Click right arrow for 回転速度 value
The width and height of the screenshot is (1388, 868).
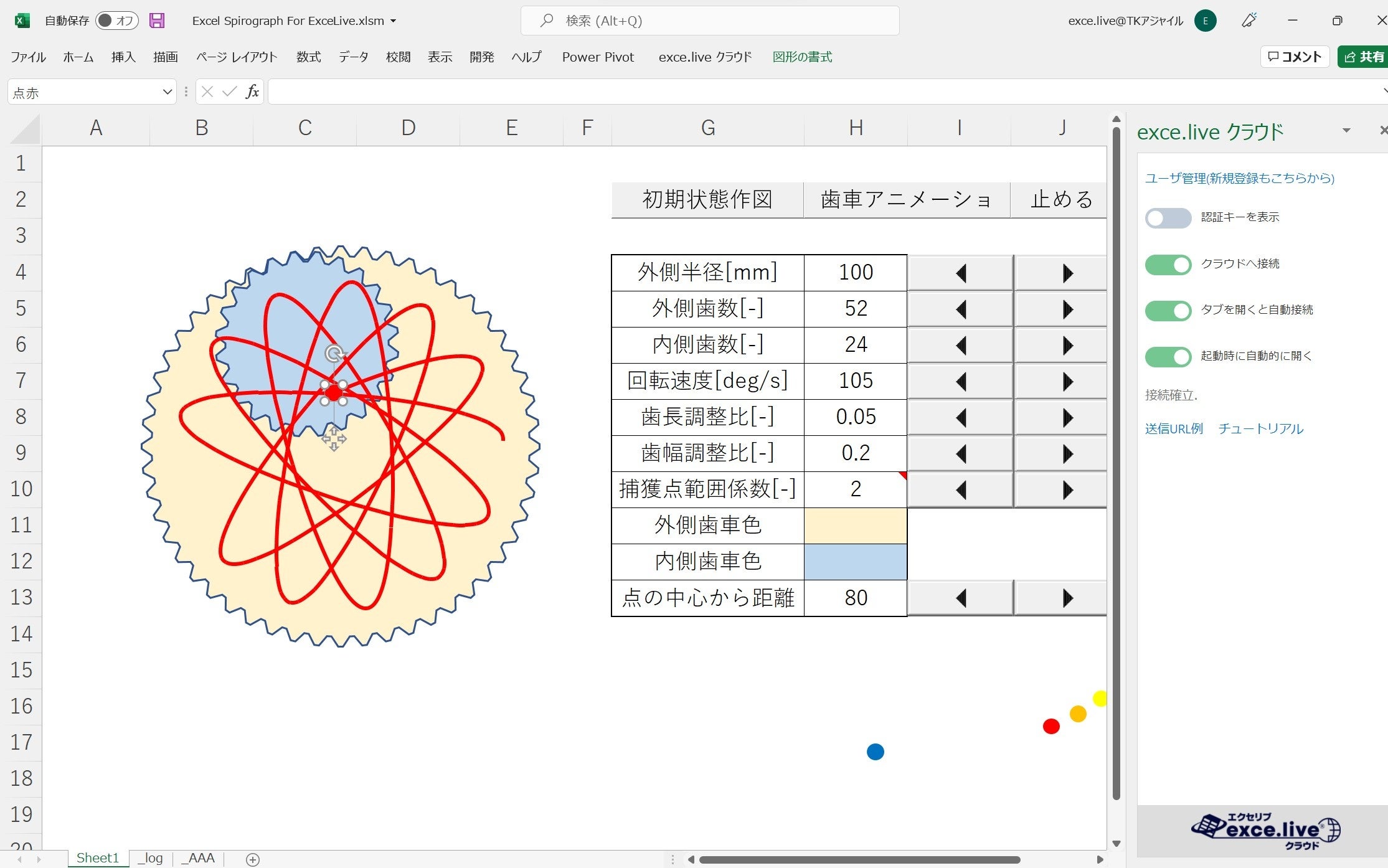(1067, 381)
